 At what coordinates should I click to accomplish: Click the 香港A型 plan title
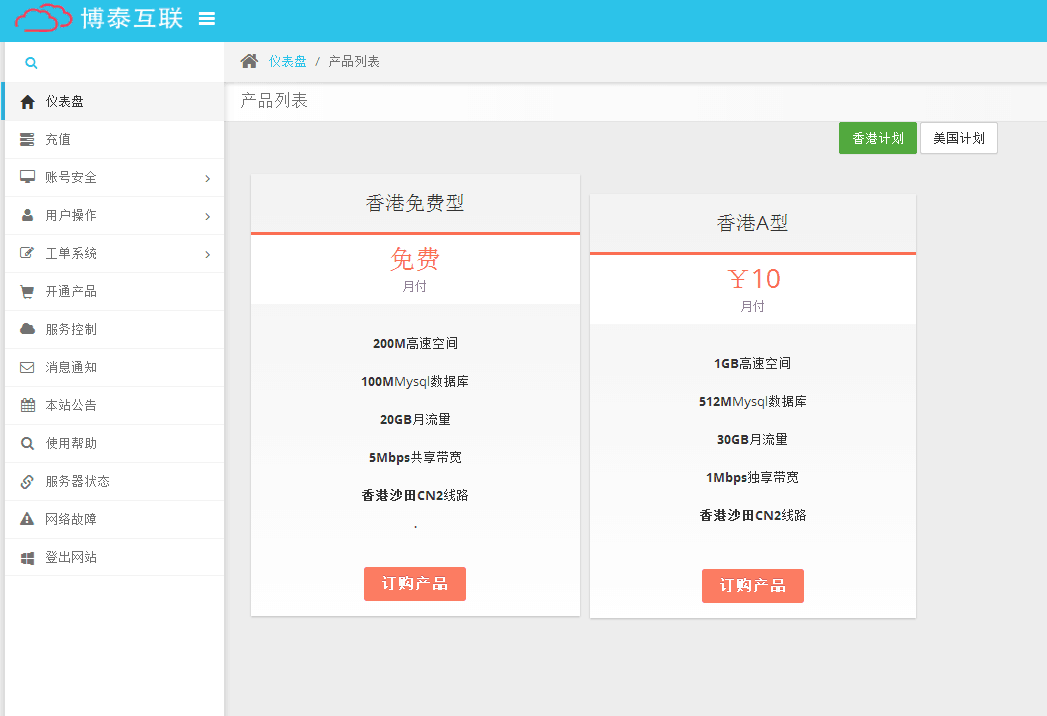(x=753, y=223)
